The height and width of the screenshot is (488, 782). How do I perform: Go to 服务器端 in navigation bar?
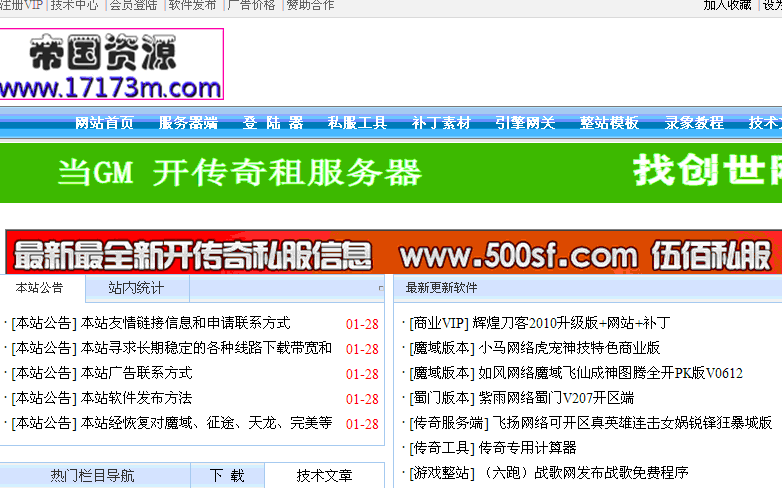click(188, 123)
